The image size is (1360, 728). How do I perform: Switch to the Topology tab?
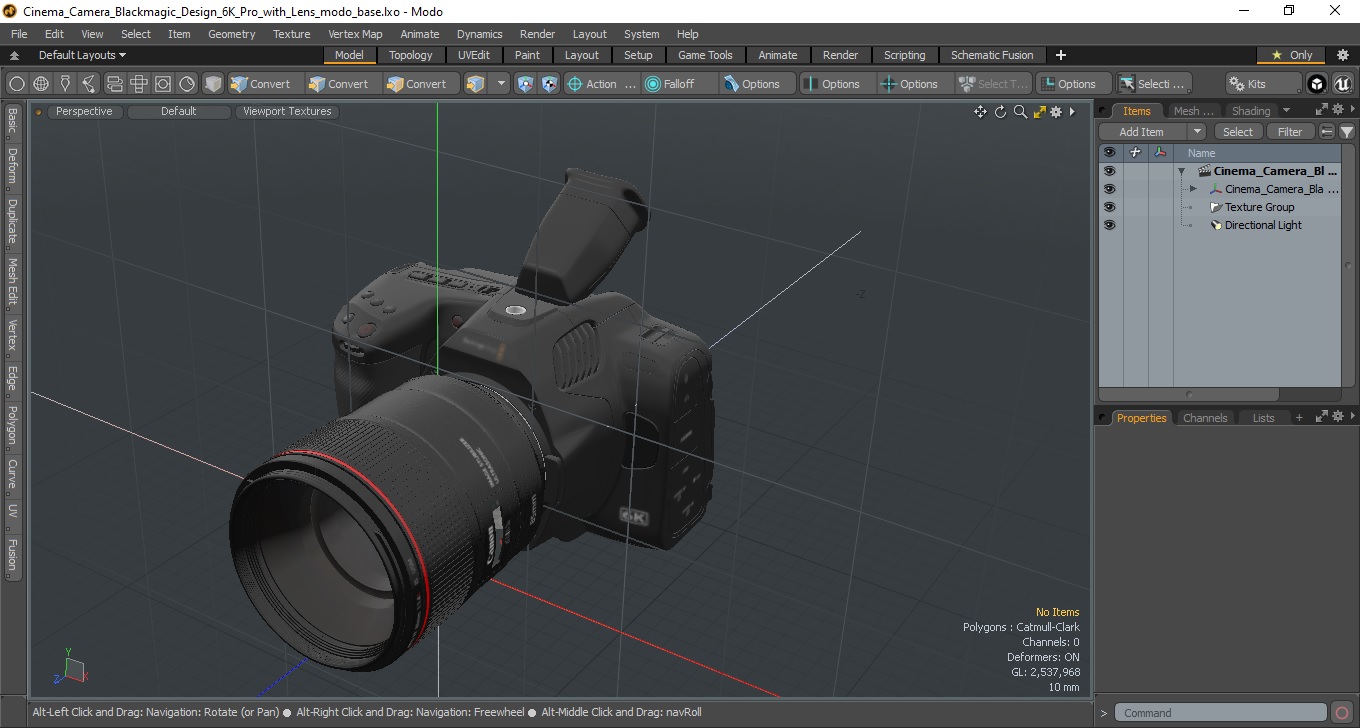[411, 55]
